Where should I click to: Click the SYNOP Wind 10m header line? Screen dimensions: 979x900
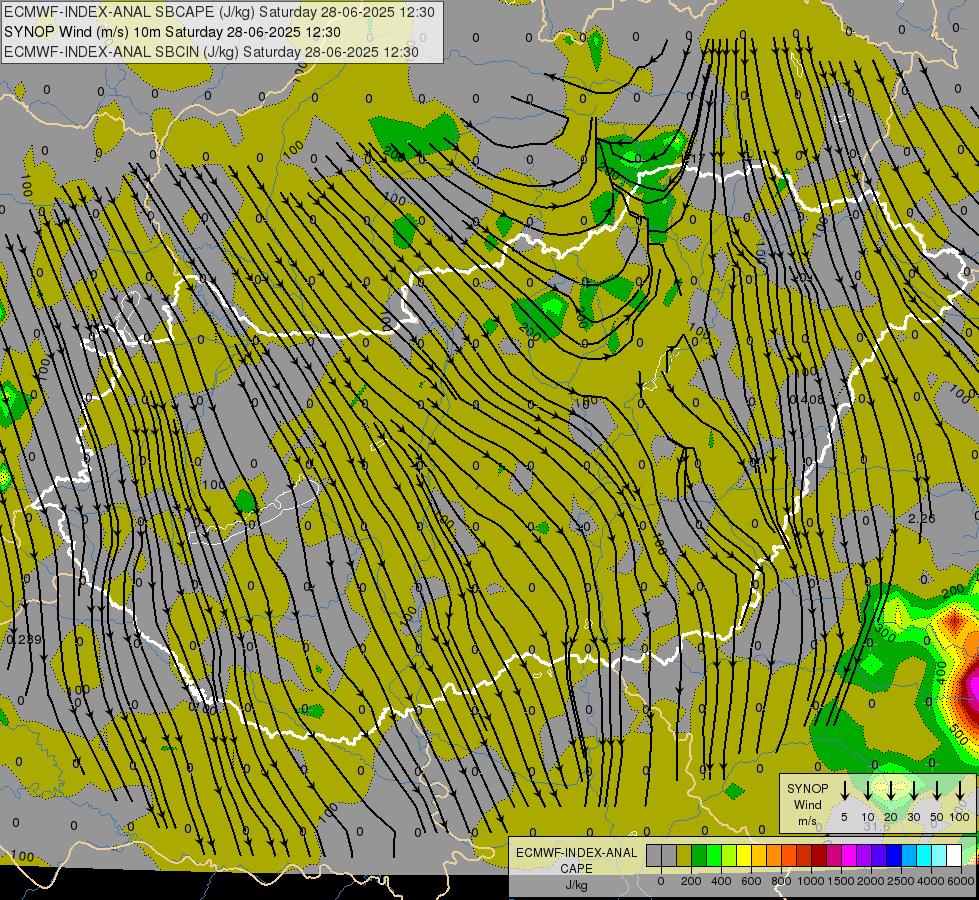click(x=172, y=32)
